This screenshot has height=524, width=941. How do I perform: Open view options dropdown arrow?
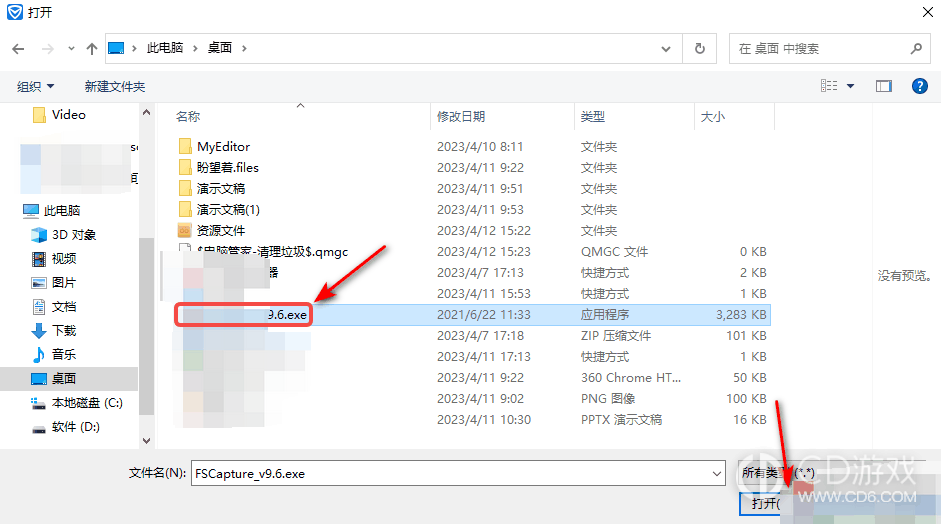click(850, 86)
